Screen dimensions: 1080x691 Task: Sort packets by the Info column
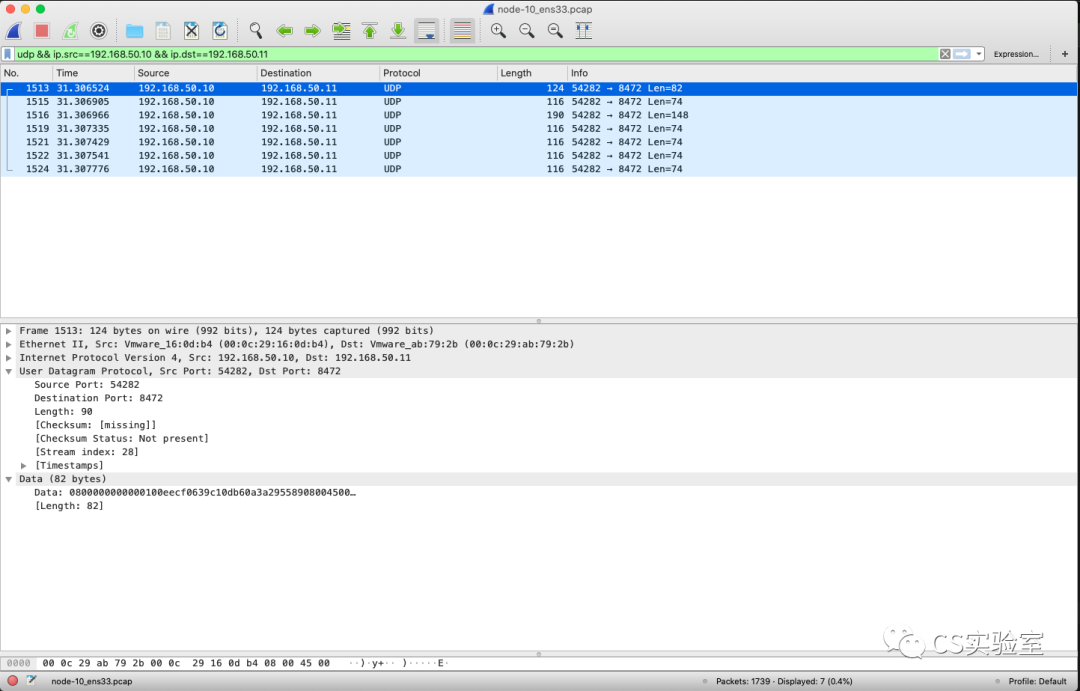tap(821, 73)
